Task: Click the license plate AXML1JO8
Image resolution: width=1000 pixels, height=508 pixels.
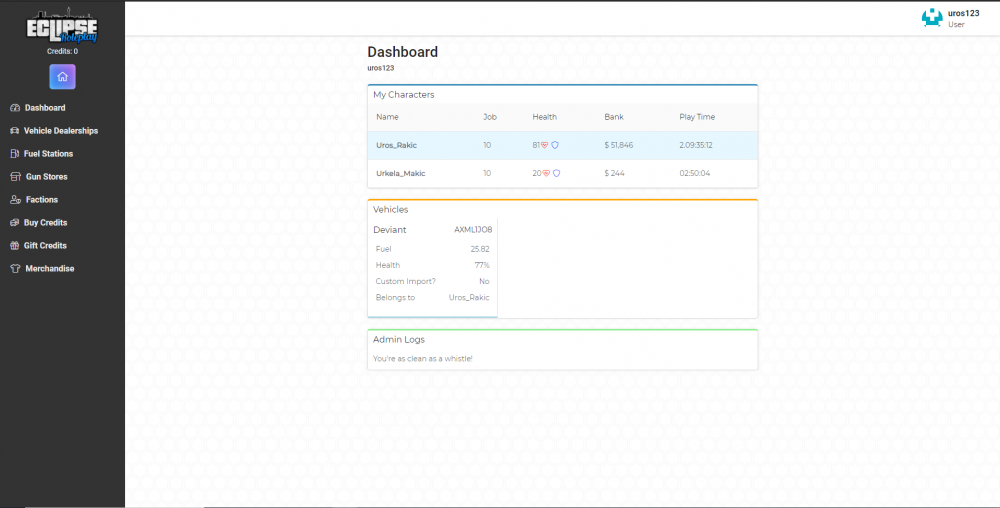Action: coord(473,230)
